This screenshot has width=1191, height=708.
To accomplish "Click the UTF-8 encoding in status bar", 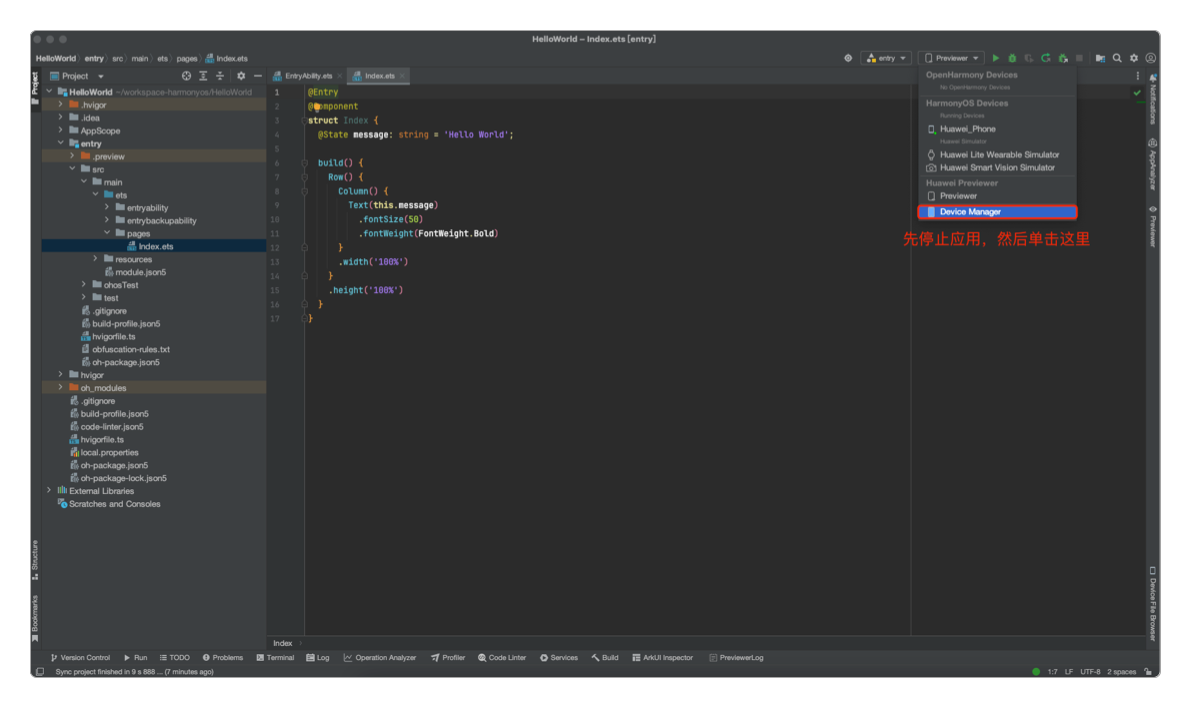I will 1090,672.
